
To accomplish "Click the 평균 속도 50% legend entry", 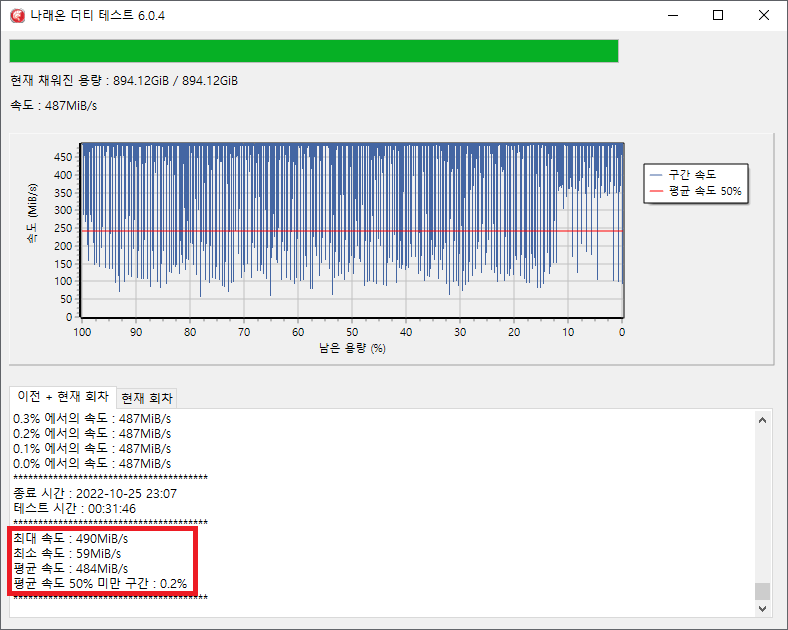I will pyautogui.click(x=696, y=191).
